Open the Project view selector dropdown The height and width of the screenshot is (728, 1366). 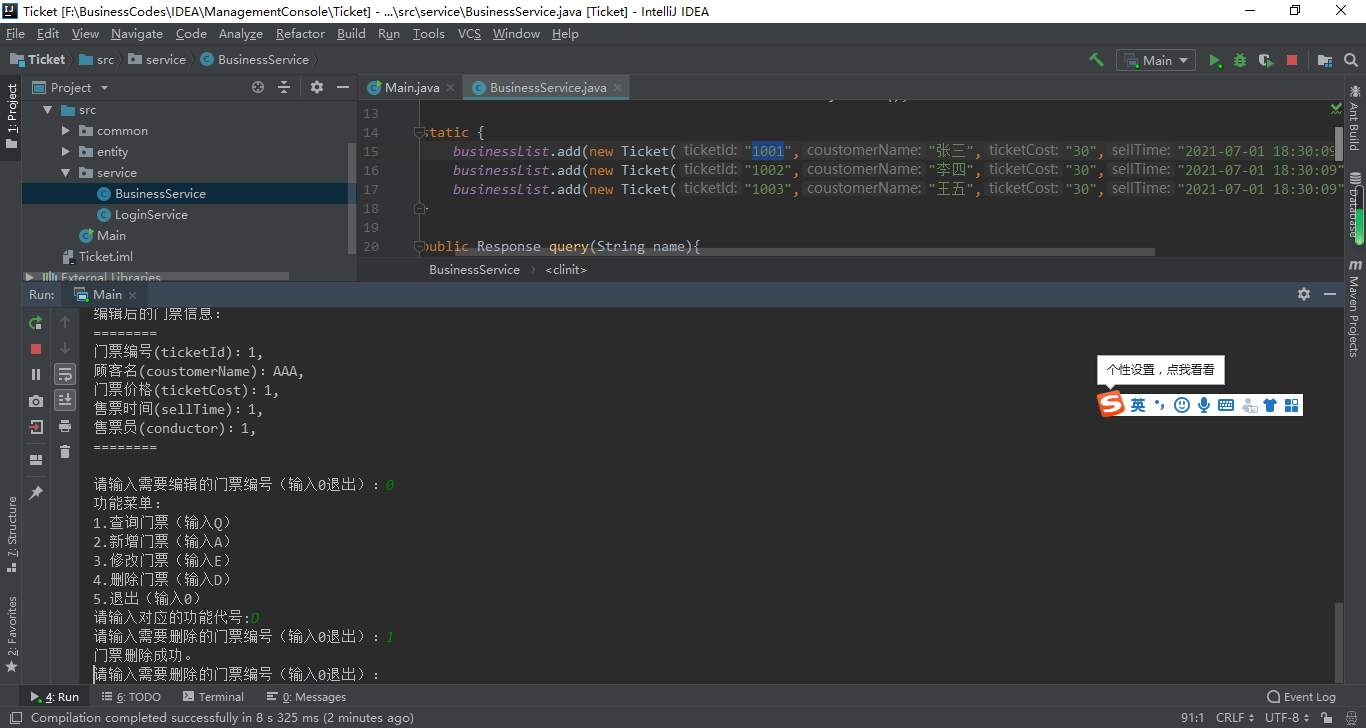71,87
